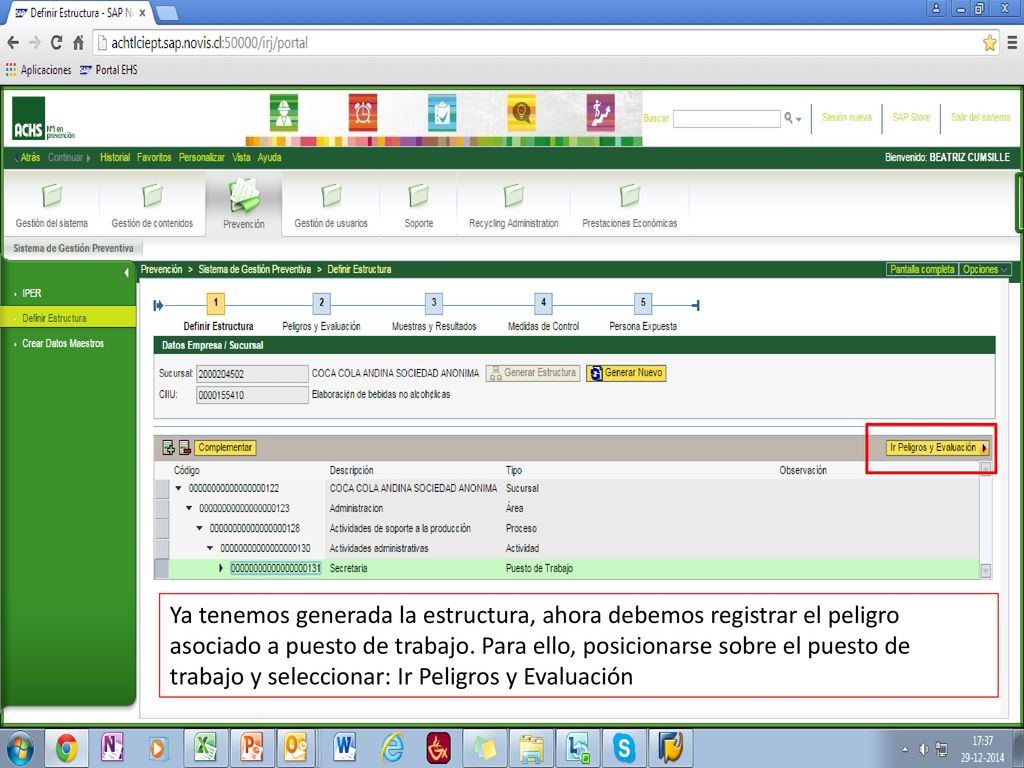Select row marker for Administracion row
The image size is (1024, 768).
pos(161,508)
